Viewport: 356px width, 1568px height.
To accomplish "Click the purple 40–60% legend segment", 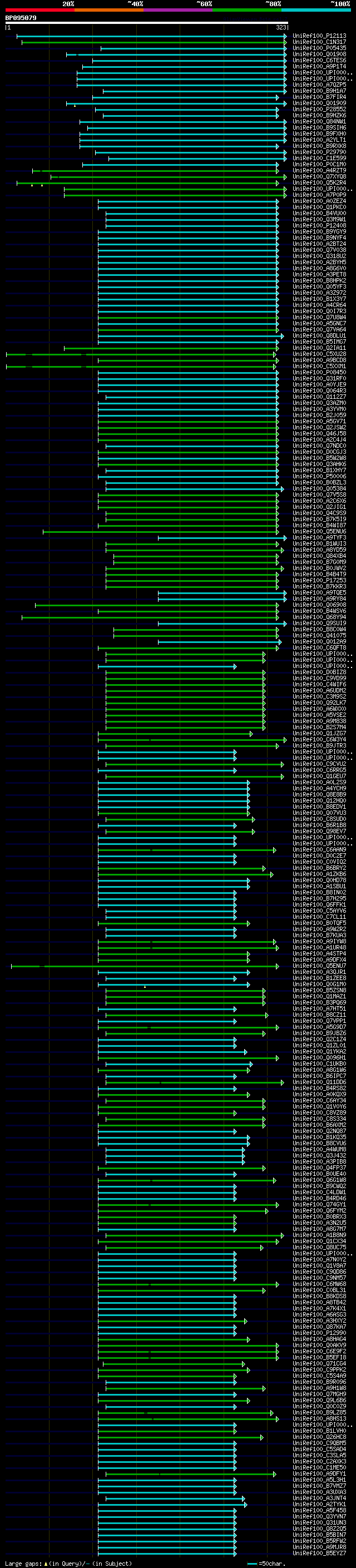I will (177, 11).
